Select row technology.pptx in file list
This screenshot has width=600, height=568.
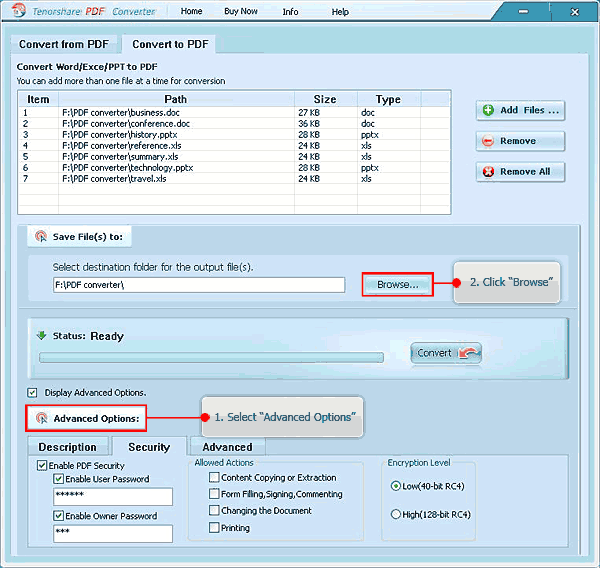(x=234, y=168)
